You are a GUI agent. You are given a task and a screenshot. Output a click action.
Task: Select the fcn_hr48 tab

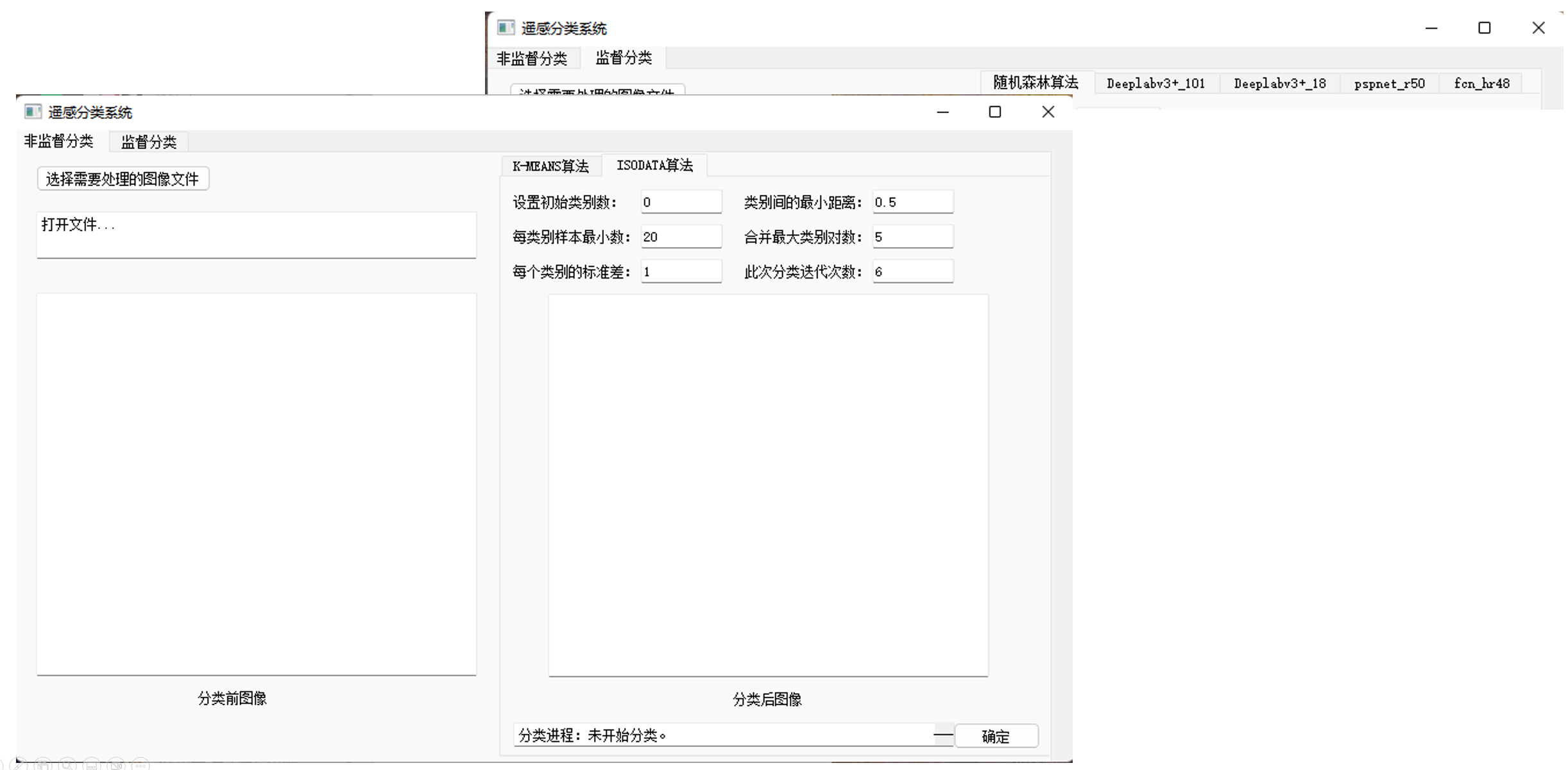click(x=1481, y=83)
